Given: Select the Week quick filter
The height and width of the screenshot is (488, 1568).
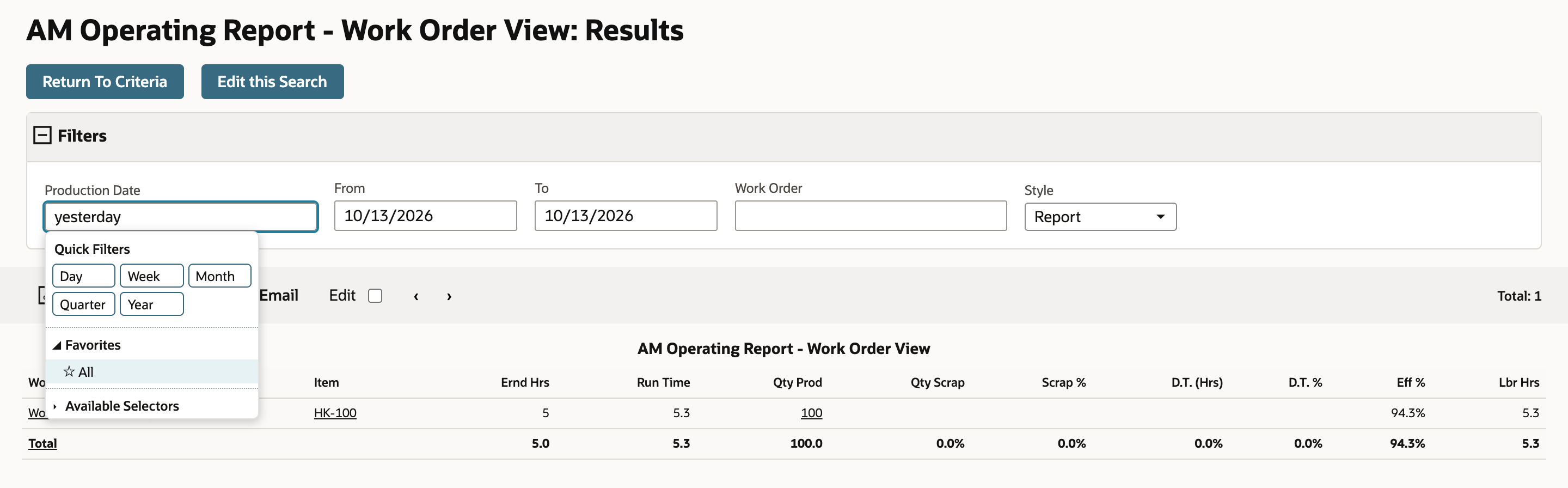Looking at the screenshot, I should [x=151, y=276].
